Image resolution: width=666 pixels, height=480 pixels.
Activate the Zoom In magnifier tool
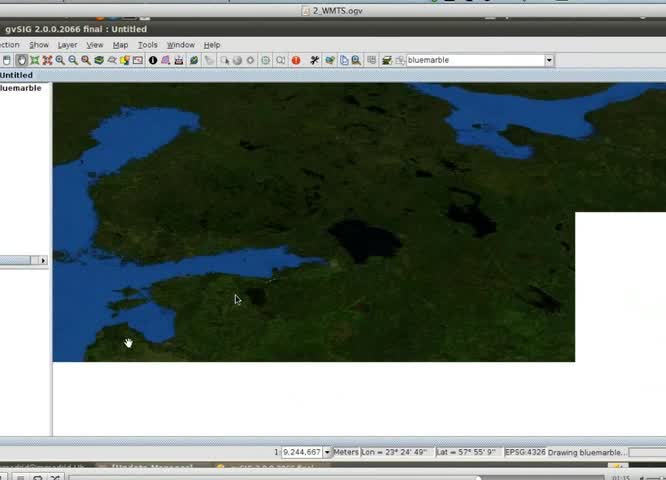60,60
